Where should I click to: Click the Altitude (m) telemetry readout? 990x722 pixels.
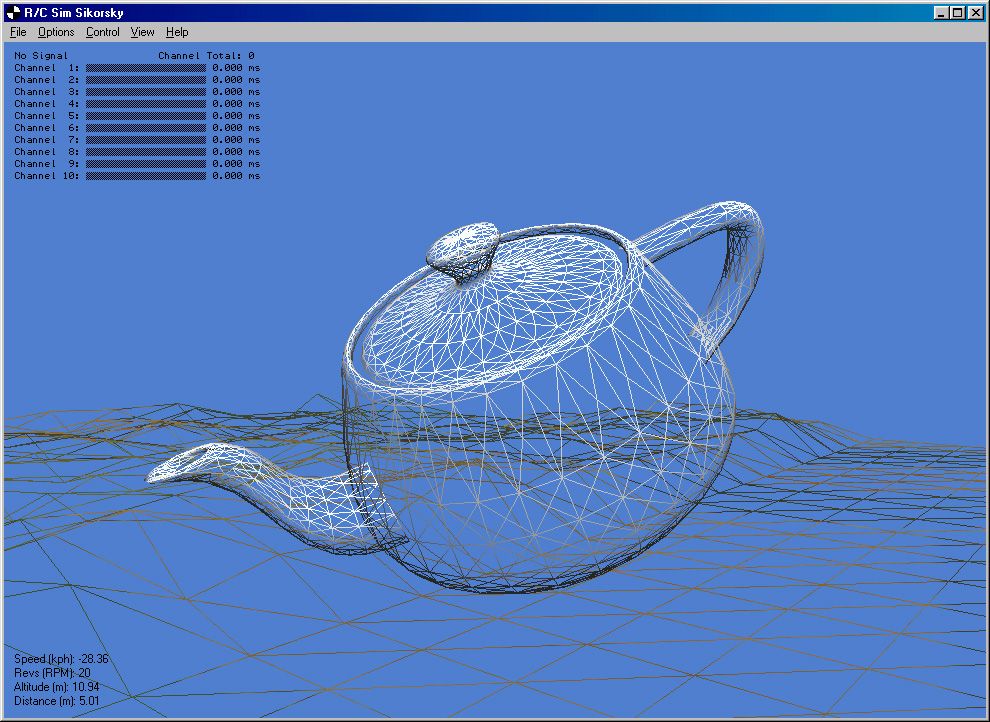tap(57, 688)
